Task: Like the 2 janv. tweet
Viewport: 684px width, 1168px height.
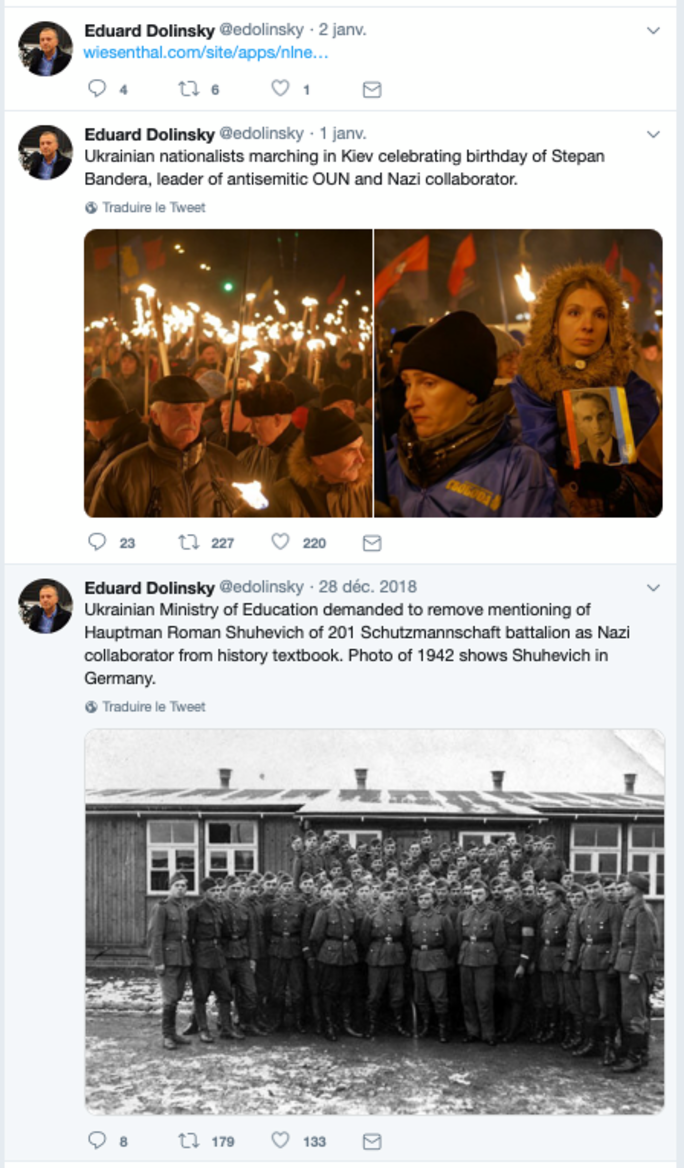Action: [x=281, y=89]
